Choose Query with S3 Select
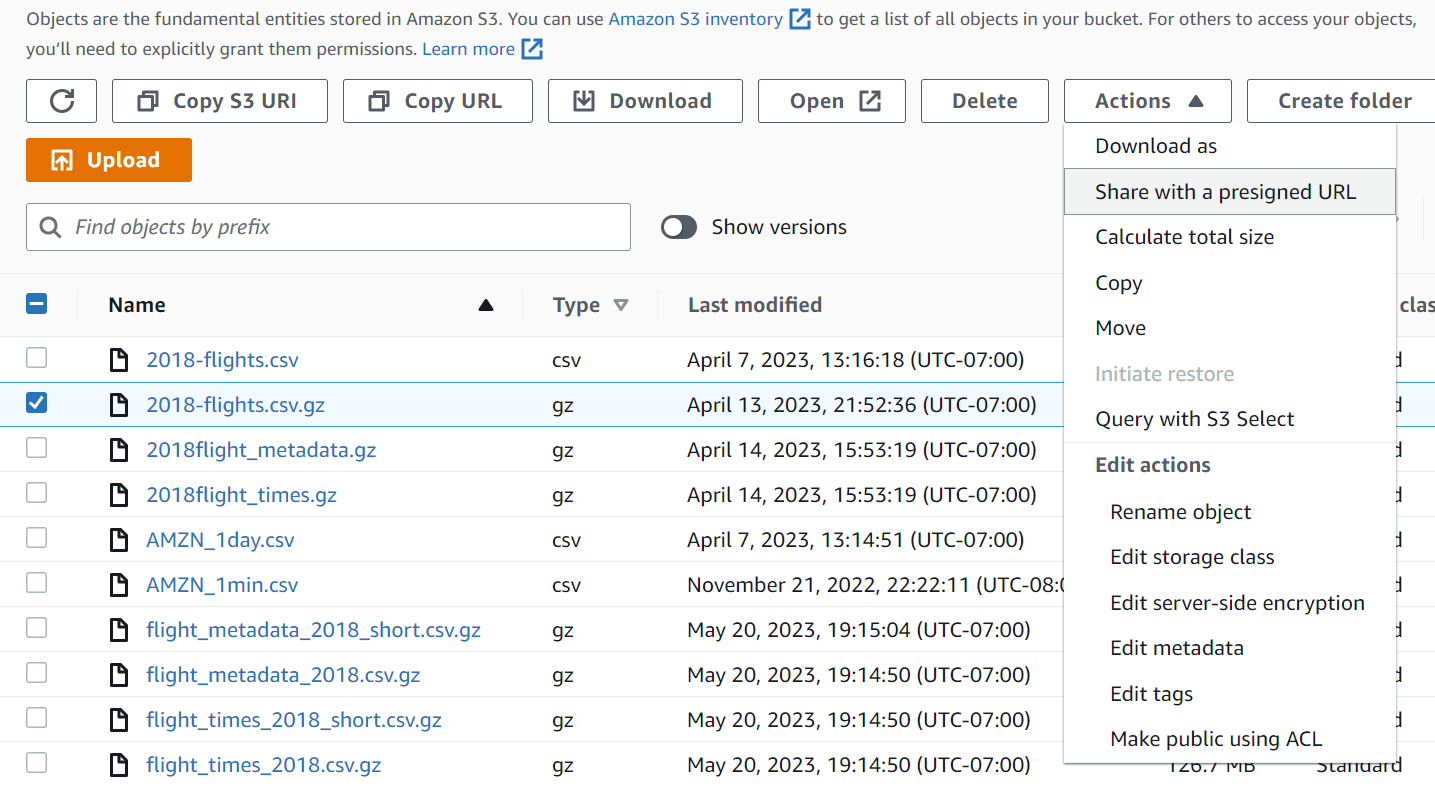Screen dimensions: 1435x786 (1194, 418)
